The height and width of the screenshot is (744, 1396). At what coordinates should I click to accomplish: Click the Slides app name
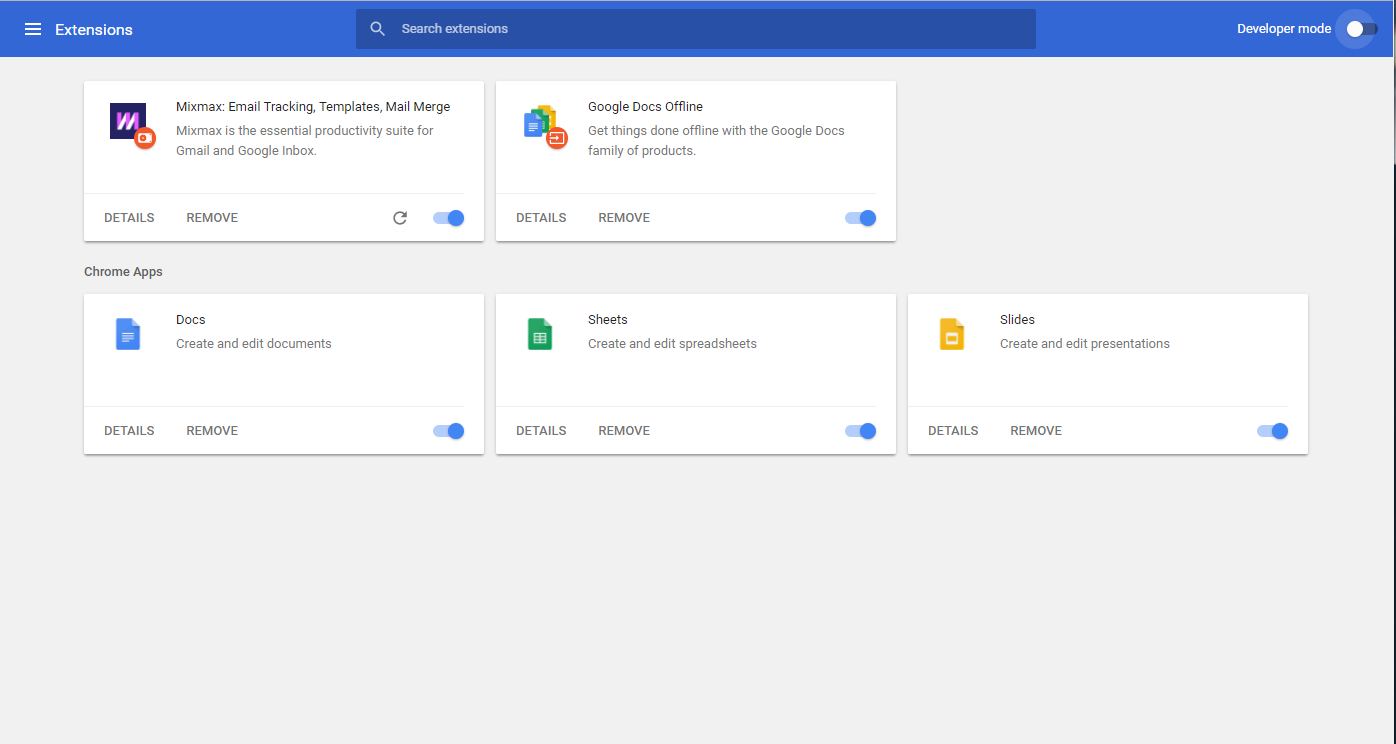(1017, 320)
